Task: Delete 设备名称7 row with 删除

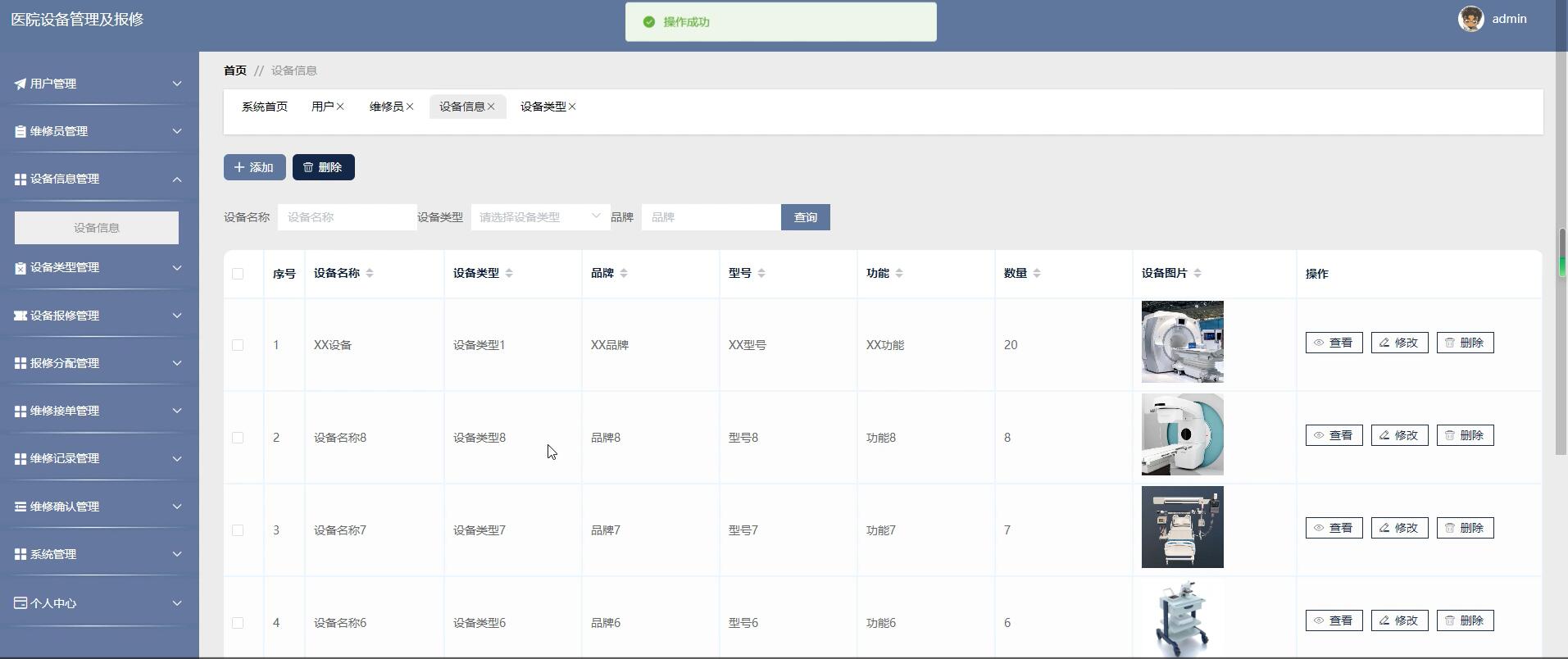Action: (x=1465, y=528)
